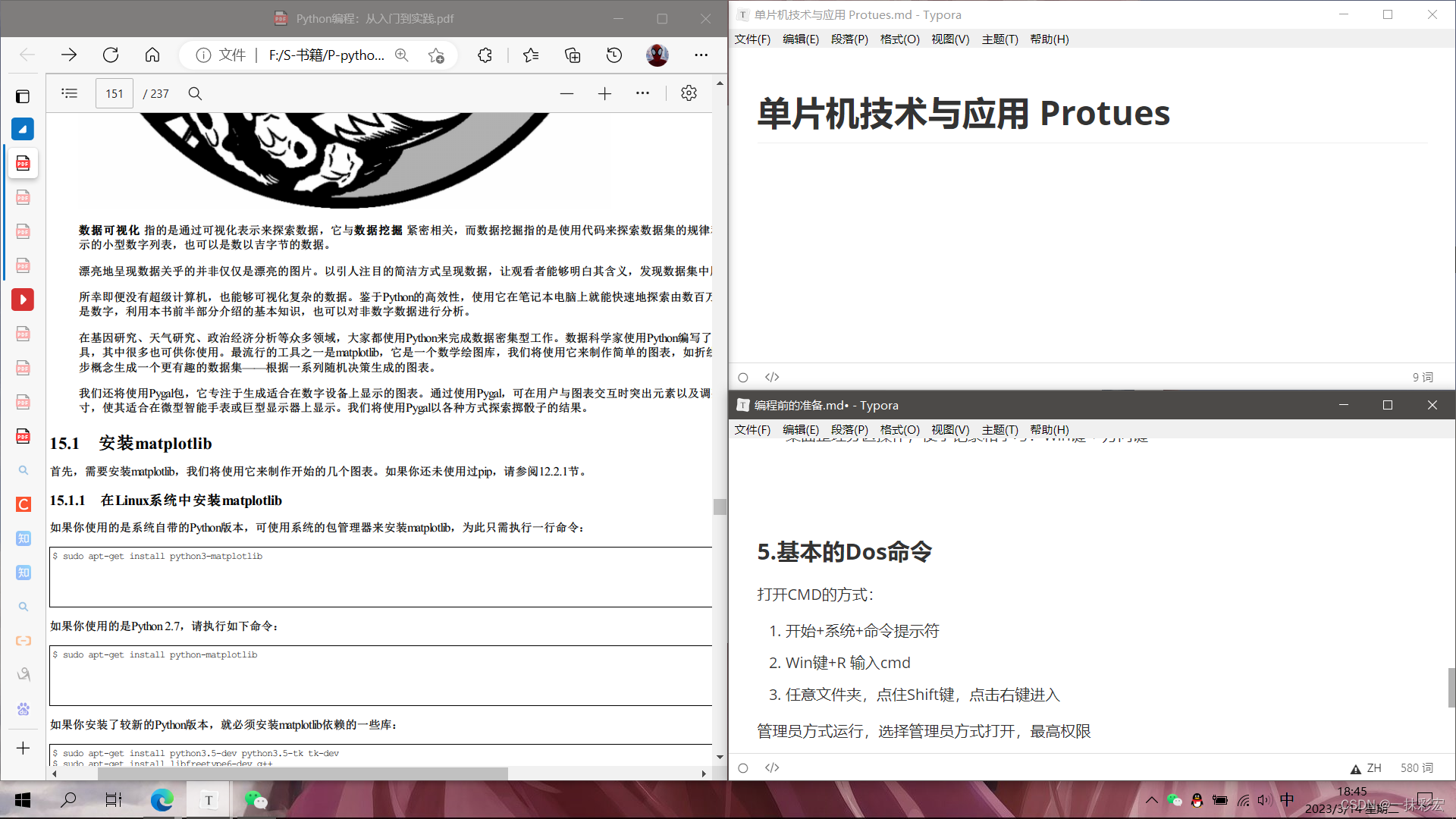The width and height of the screenshot is (1456, 819).
Task: Open 格式(O) menu in 编程前的准备 window
Action: (x=899, y=430)
